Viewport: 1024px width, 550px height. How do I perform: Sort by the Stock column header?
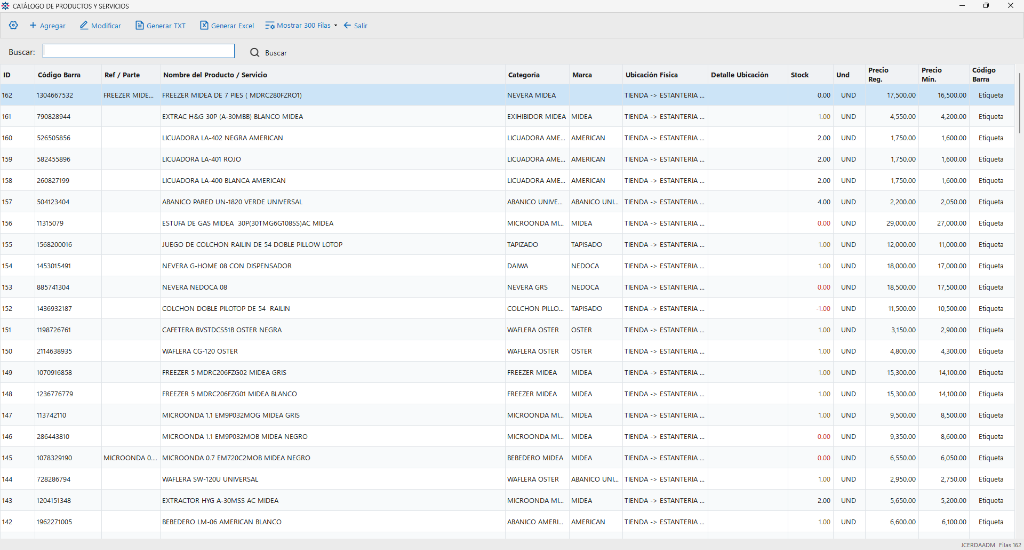[x=799, y=74]
